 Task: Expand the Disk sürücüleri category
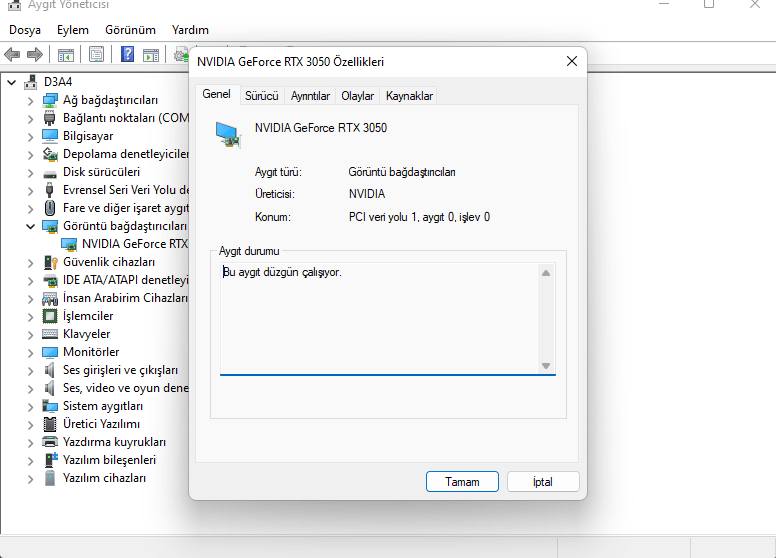tap(31, 173)
